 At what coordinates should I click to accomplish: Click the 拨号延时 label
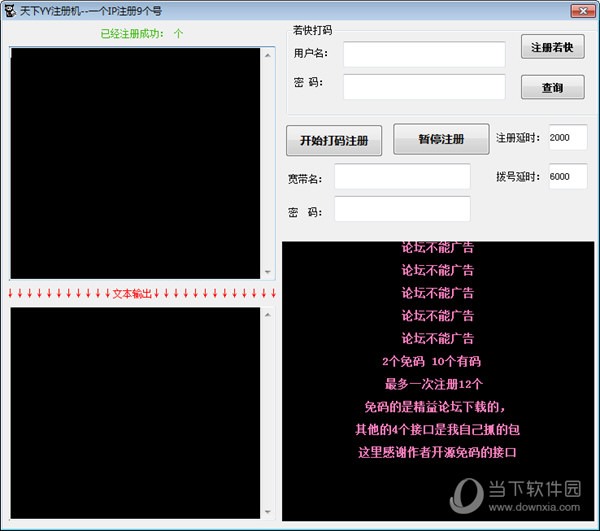pyautogui.click(x=518, y=177)
